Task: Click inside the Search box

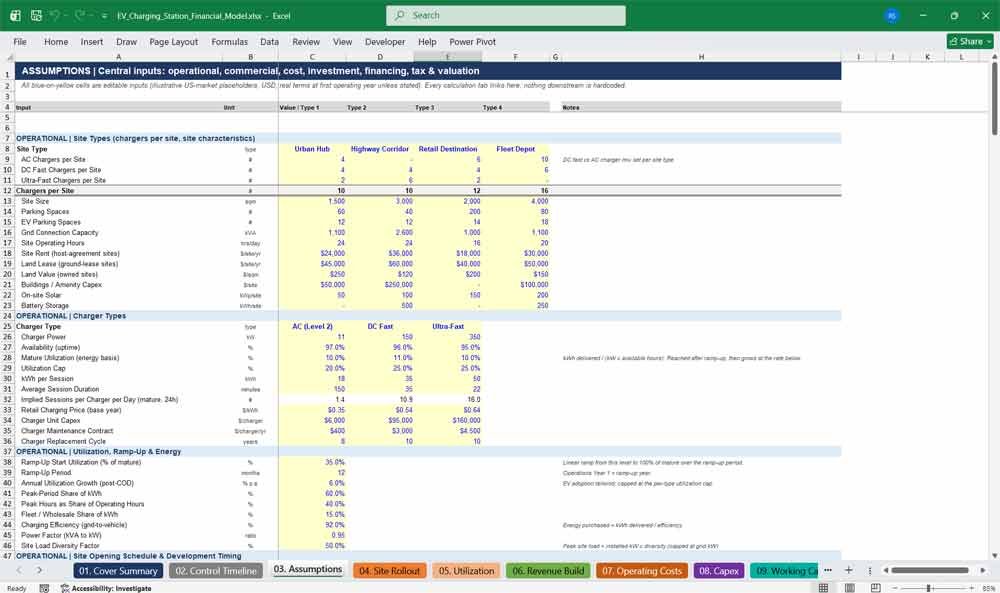Action: (506, 15)
